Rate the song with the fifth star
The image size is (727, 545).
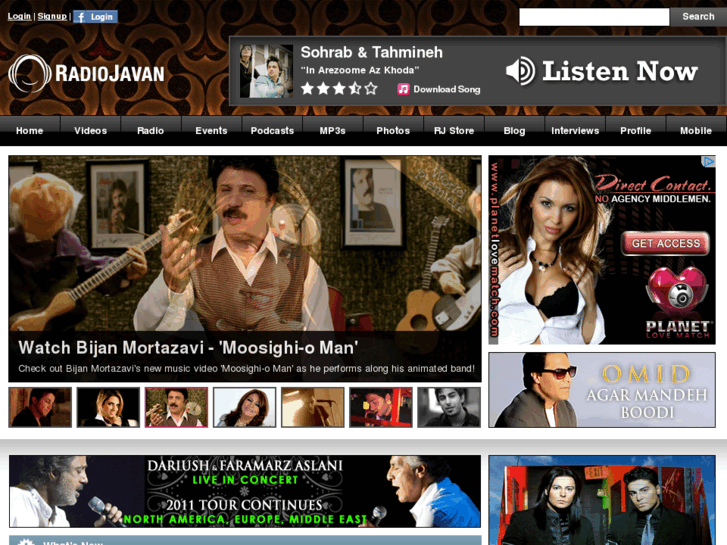371,88
